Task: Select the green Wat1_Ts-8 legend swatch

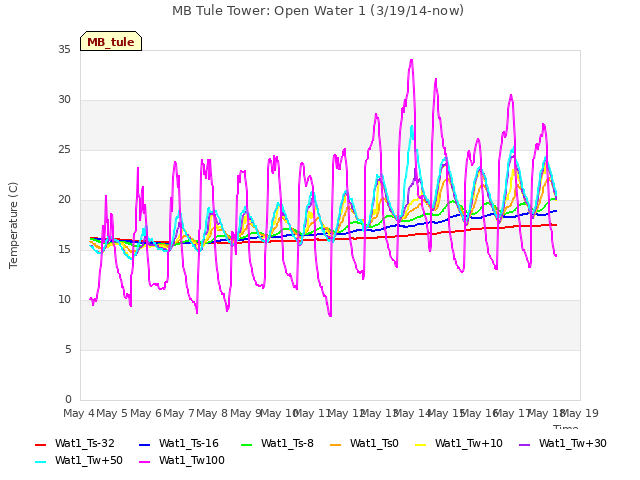Action: pos(247,444)
